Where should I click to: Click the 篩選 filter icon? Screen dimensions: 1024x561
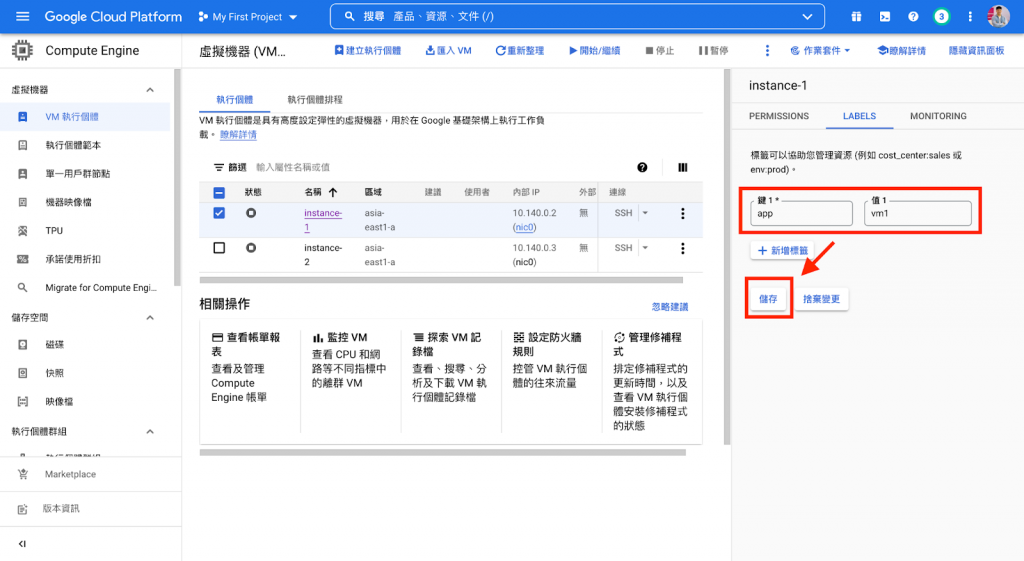click(x=219, y=167)
